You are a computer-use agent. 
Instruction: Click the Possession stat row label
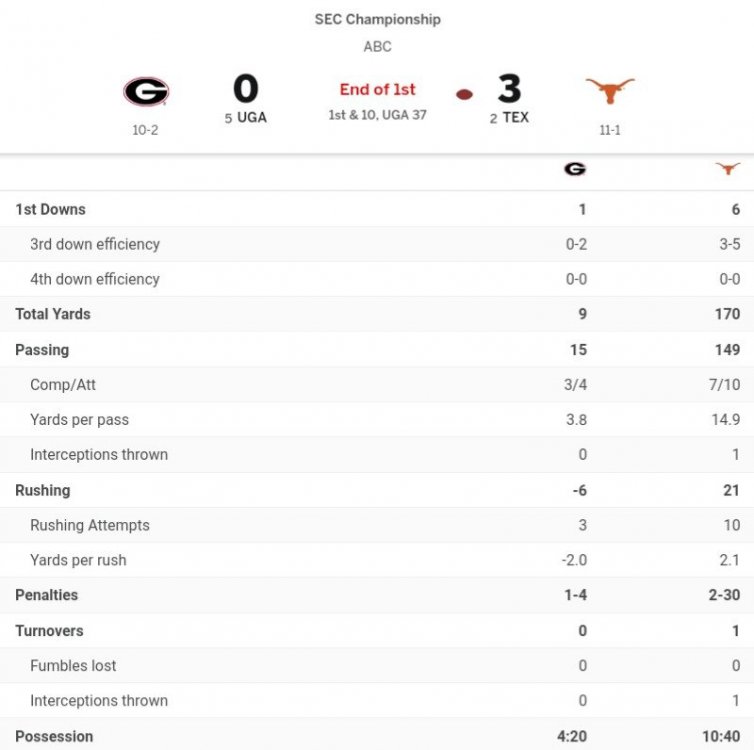(54, 736)
